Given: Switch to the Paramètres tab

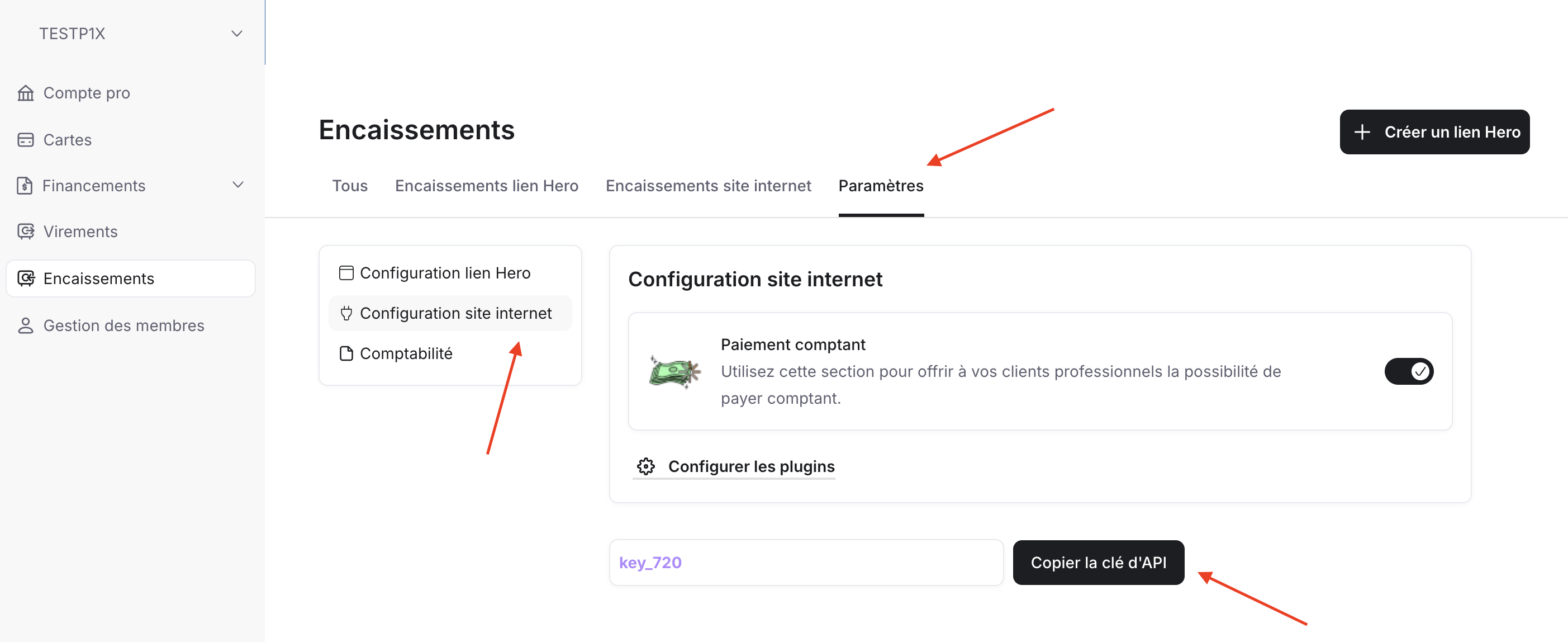Looking at the screenshot, I should [881, 186].
